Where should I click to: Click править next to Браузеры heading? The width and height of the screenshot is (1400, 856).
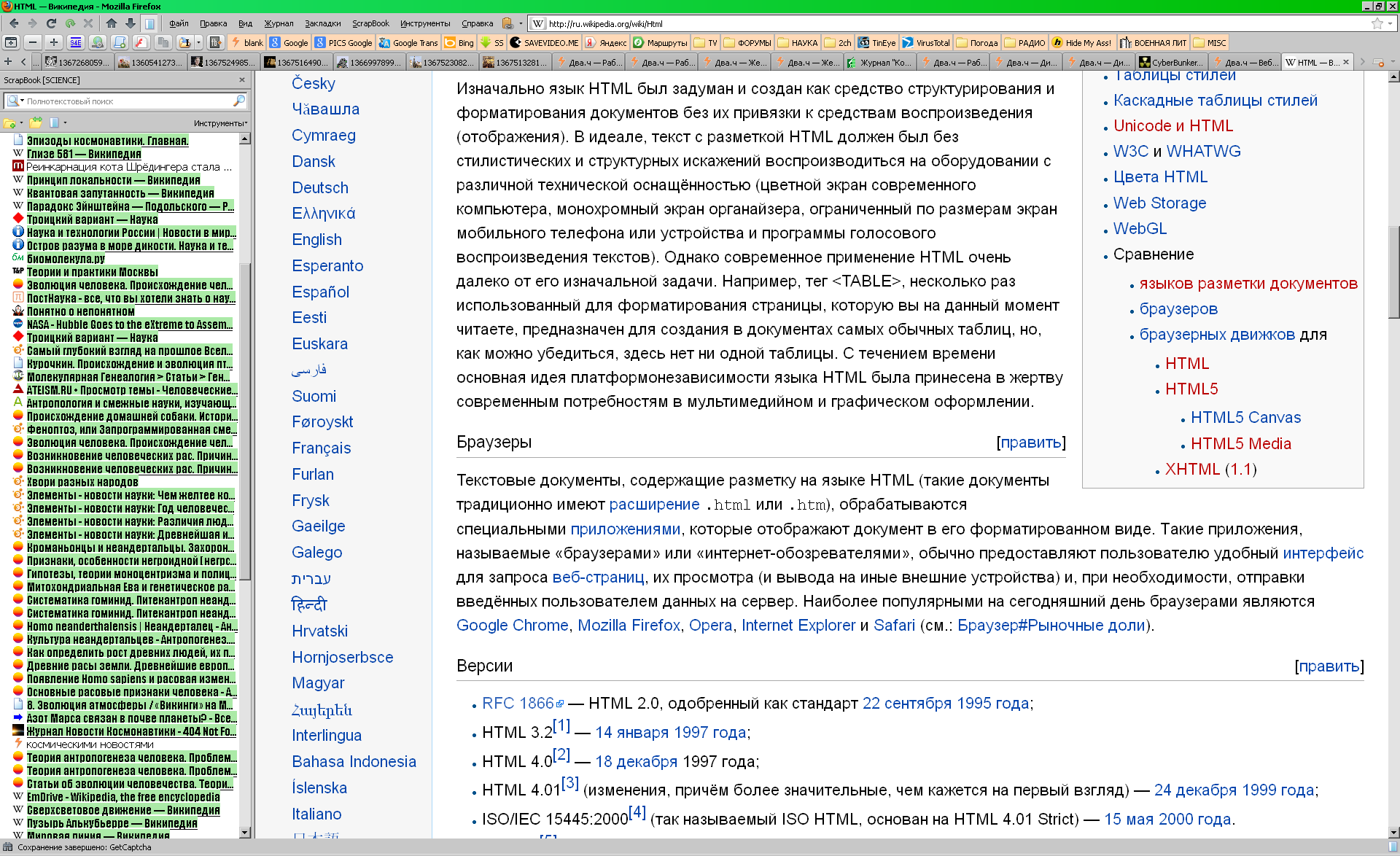(x=1030, y=442)
